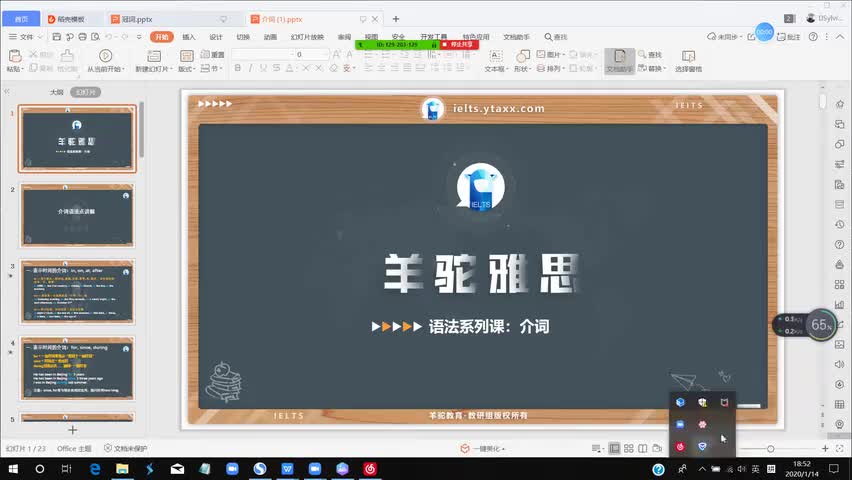The width and height of the screenshot is (852, 480).
Task: Click the help question mark icon in ribbon
Action: pos(813,37)
